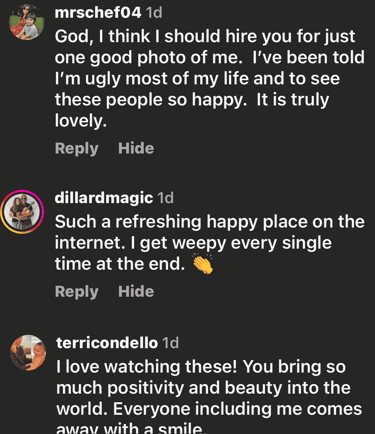Tap the 'It is truly lovely' sentence
This screenshot has height=434, width=375.
click(192, 110)
